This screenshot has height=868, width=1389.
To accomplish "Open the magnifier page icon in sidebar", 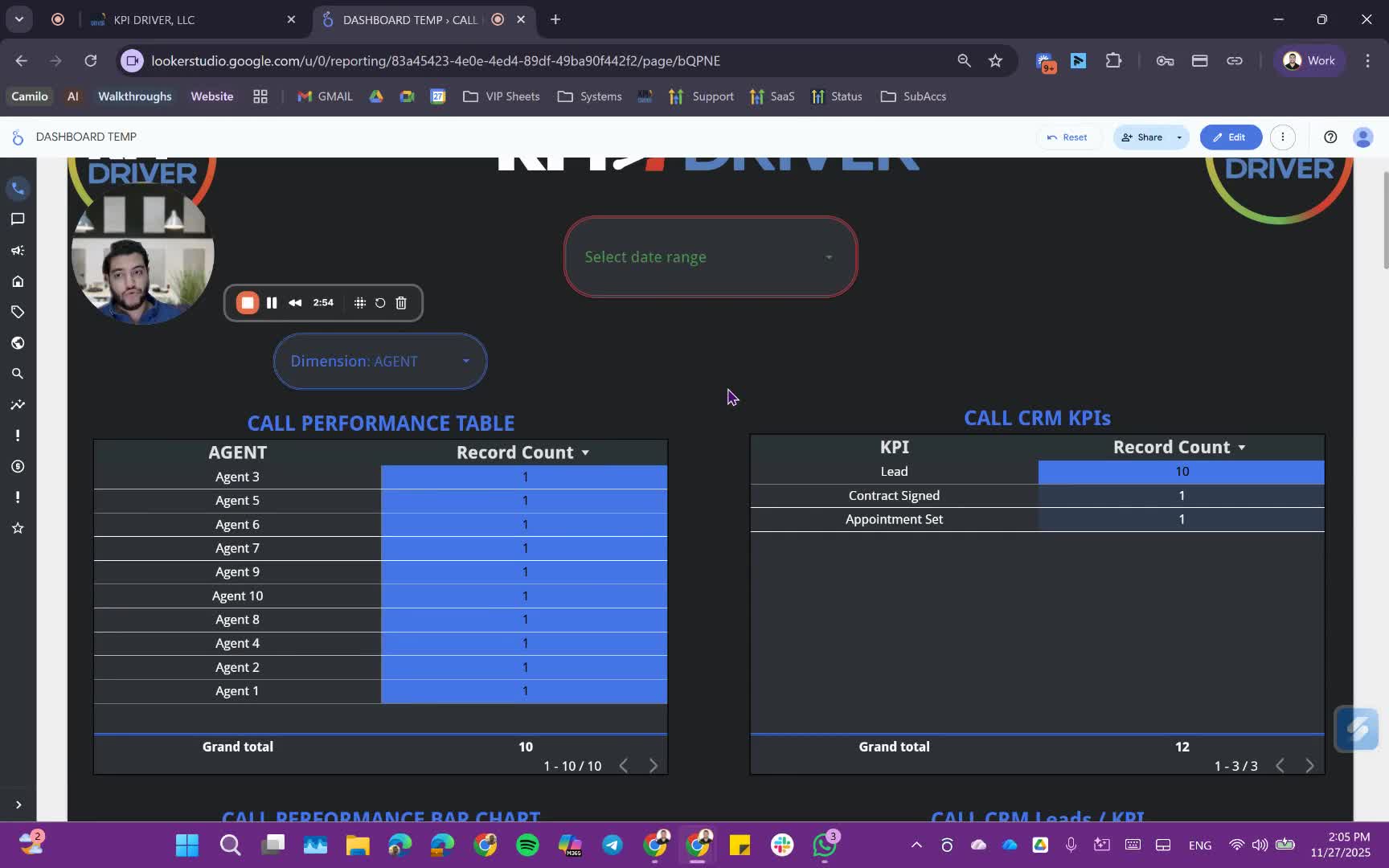I will 18,374.
